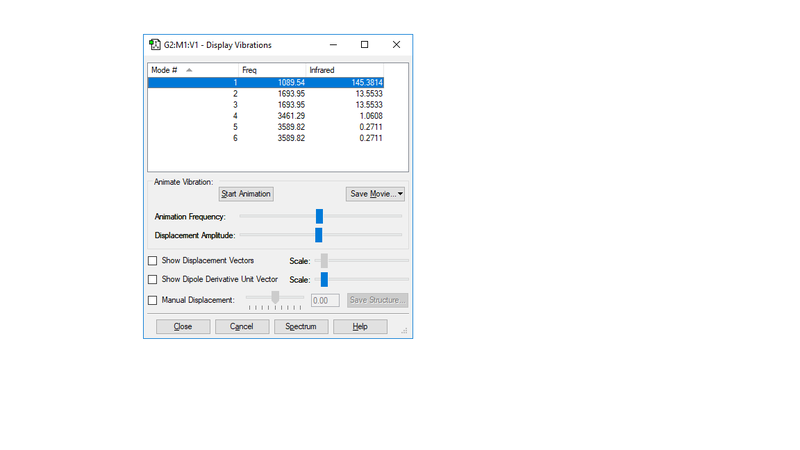Enable Show Dipole Derivative Unit Vector
Screen dimensions: 800x450
[153, 280]
